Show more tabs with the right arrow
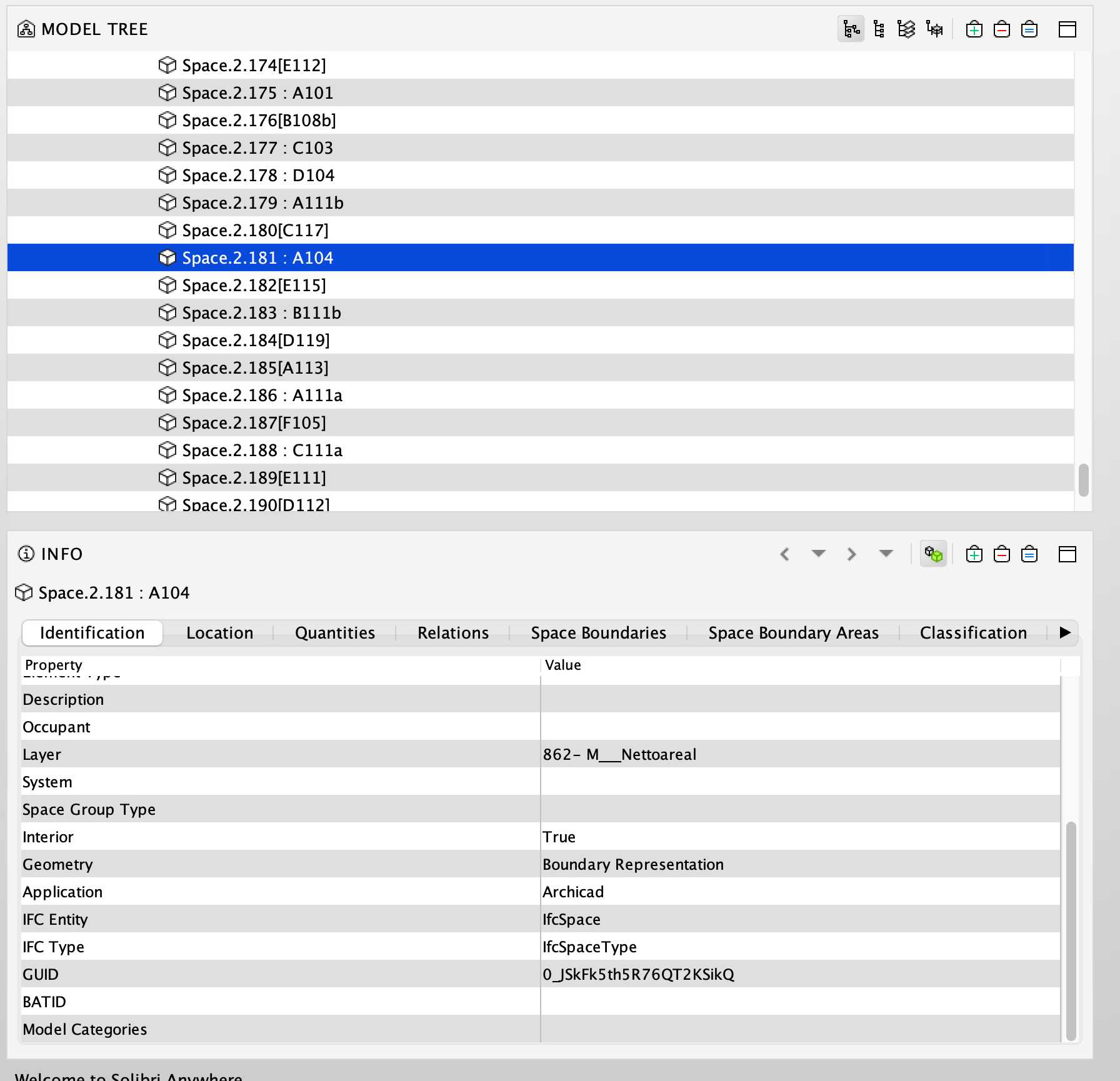The height and width of the screenshot is (1081, 1120). tap(1065, 632)
